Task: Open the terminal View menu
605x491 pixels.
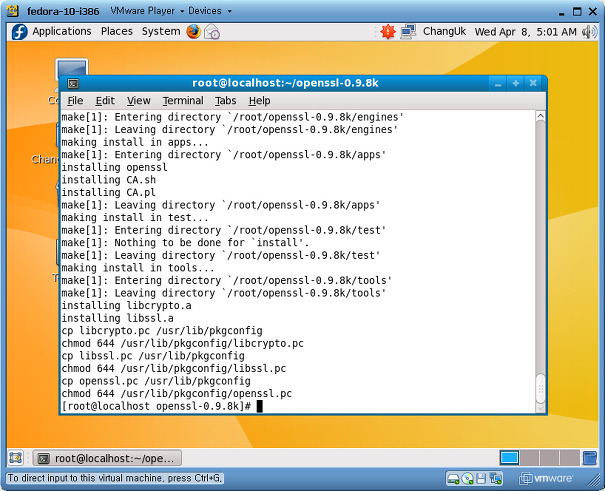Action: [139, 101]
